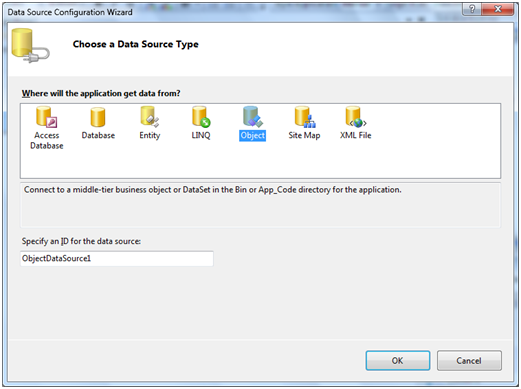Viewport: 521px width, 389px height.
Task: Select the Object data source icon
Action: [x=252, y=117]
